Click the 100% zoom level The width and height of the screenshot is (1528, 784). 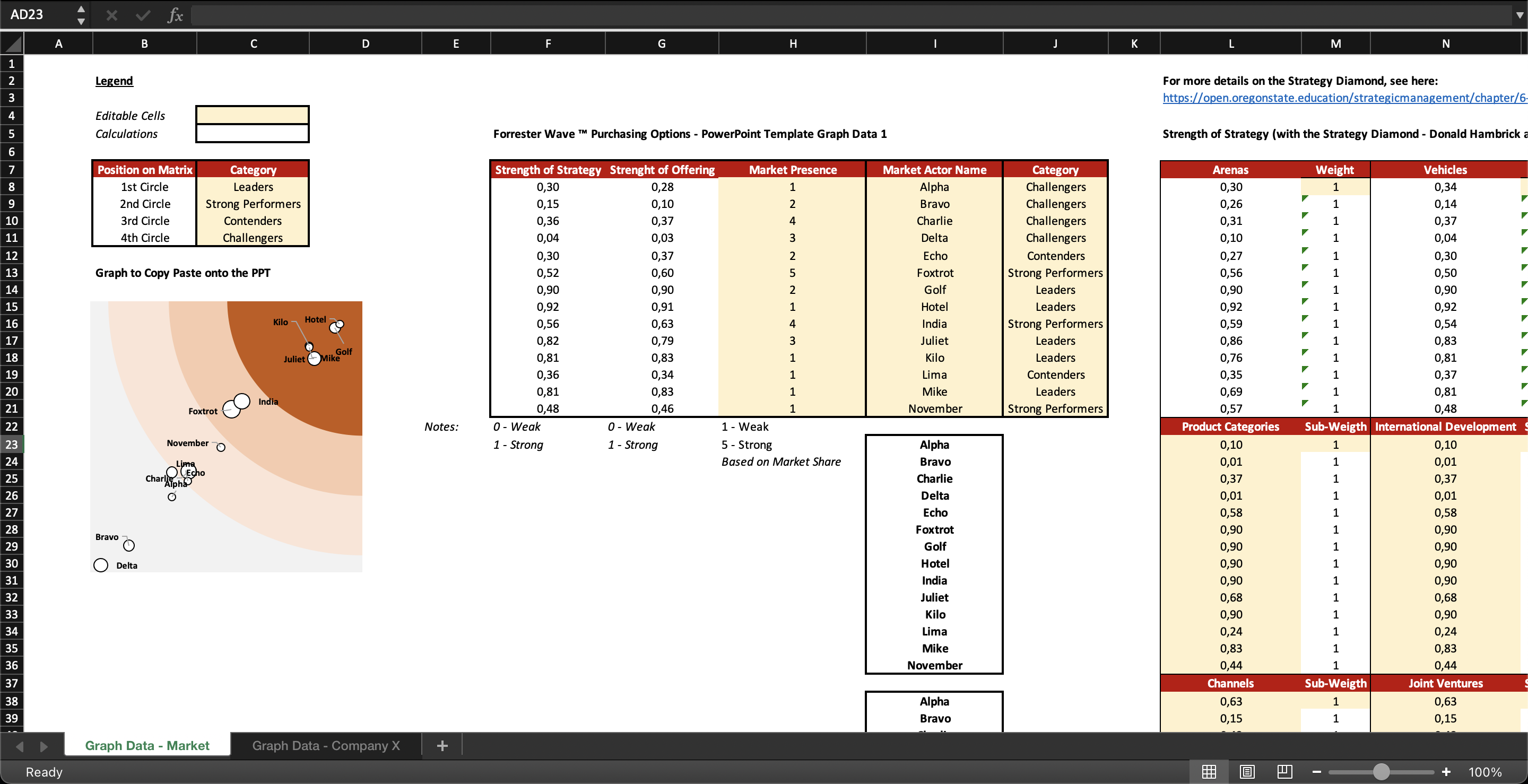1484,772
